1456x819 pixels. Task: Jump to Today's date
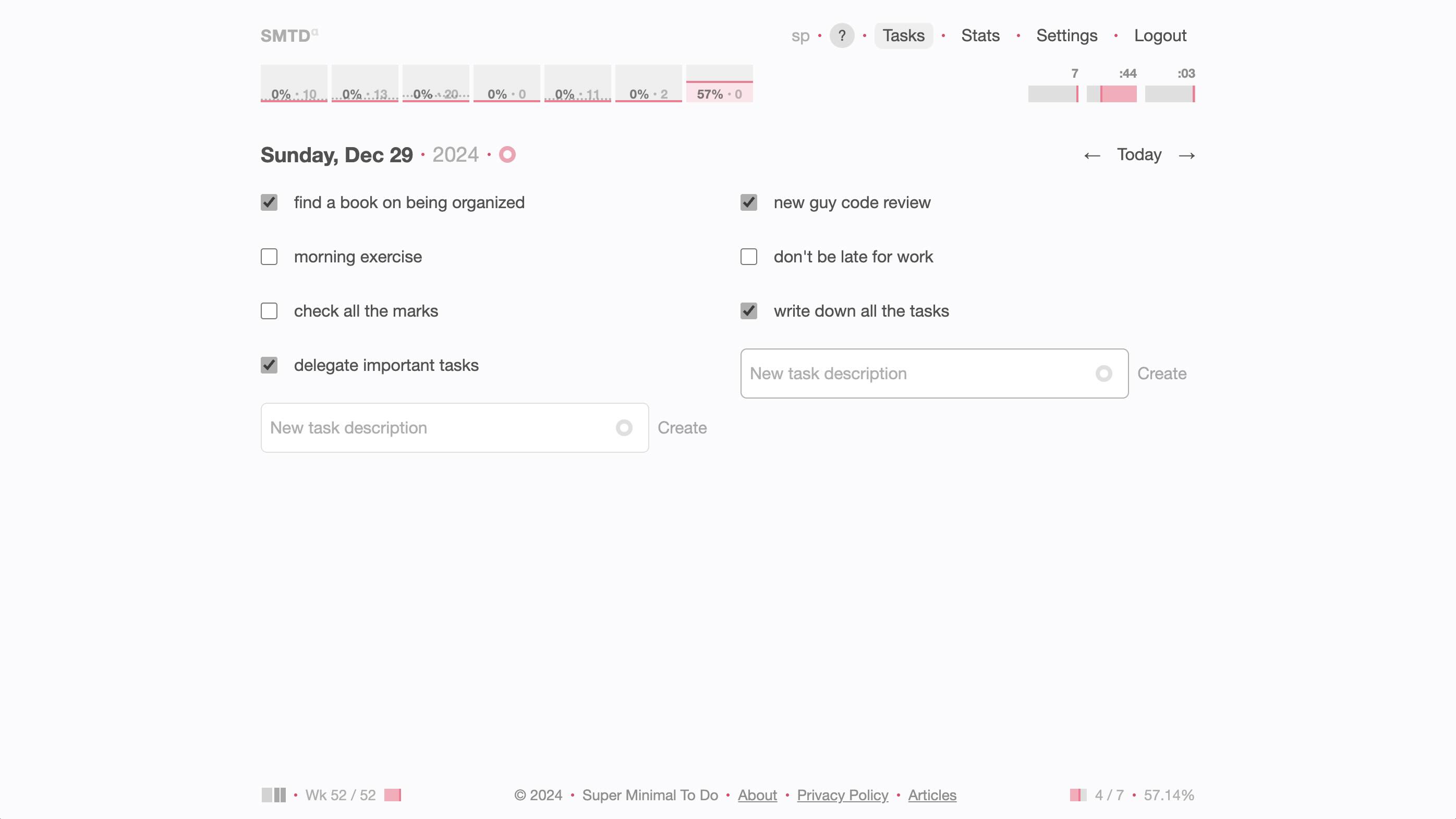[x=1139, y=155]
